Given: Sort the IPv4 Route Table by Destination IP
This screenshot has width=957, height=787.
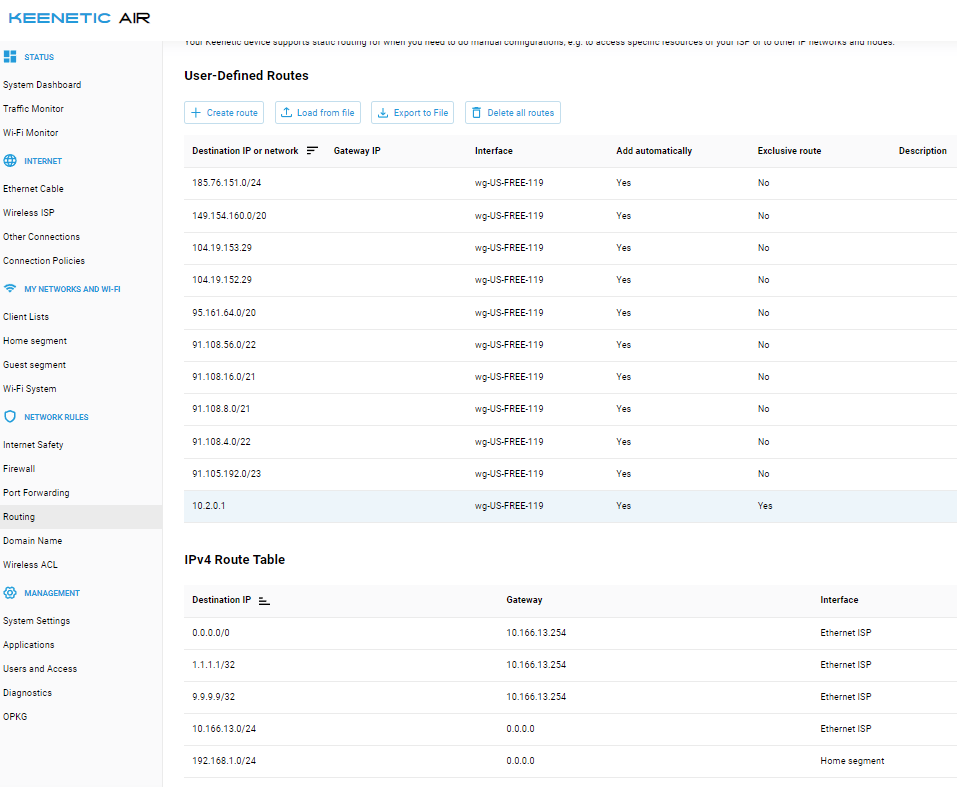Looking at the screenshot, I should pos(264,601).
